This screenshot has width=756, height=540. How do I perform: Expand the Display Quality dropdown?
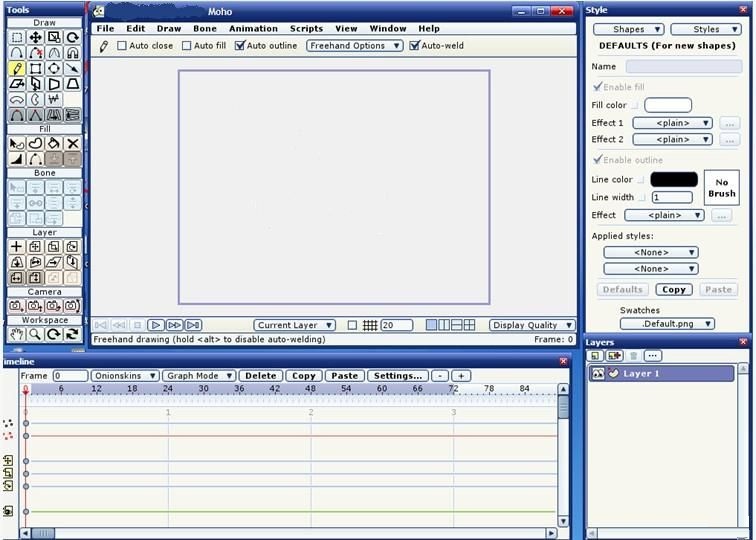click(532, 325)
